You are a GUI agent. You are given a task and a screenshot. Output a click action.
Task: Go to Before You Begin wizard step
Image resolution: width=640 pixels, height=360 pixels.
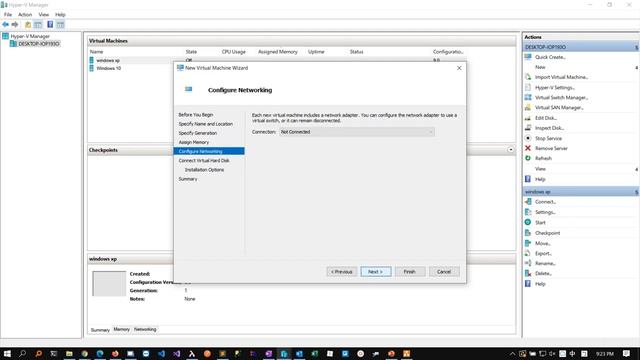pyautogui.click(x=196, y=115)
